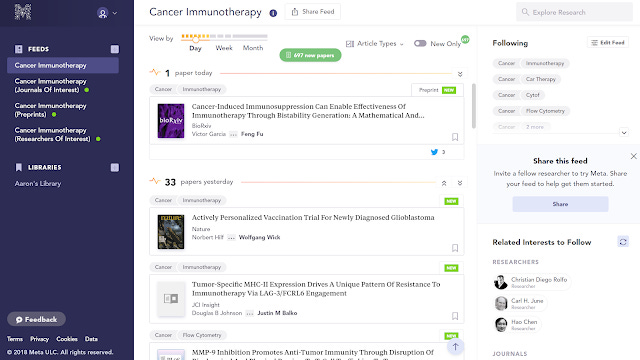Click Hao Chen researcher avatar
Screen dimensions: 640x360
click(x=500, y=324)
